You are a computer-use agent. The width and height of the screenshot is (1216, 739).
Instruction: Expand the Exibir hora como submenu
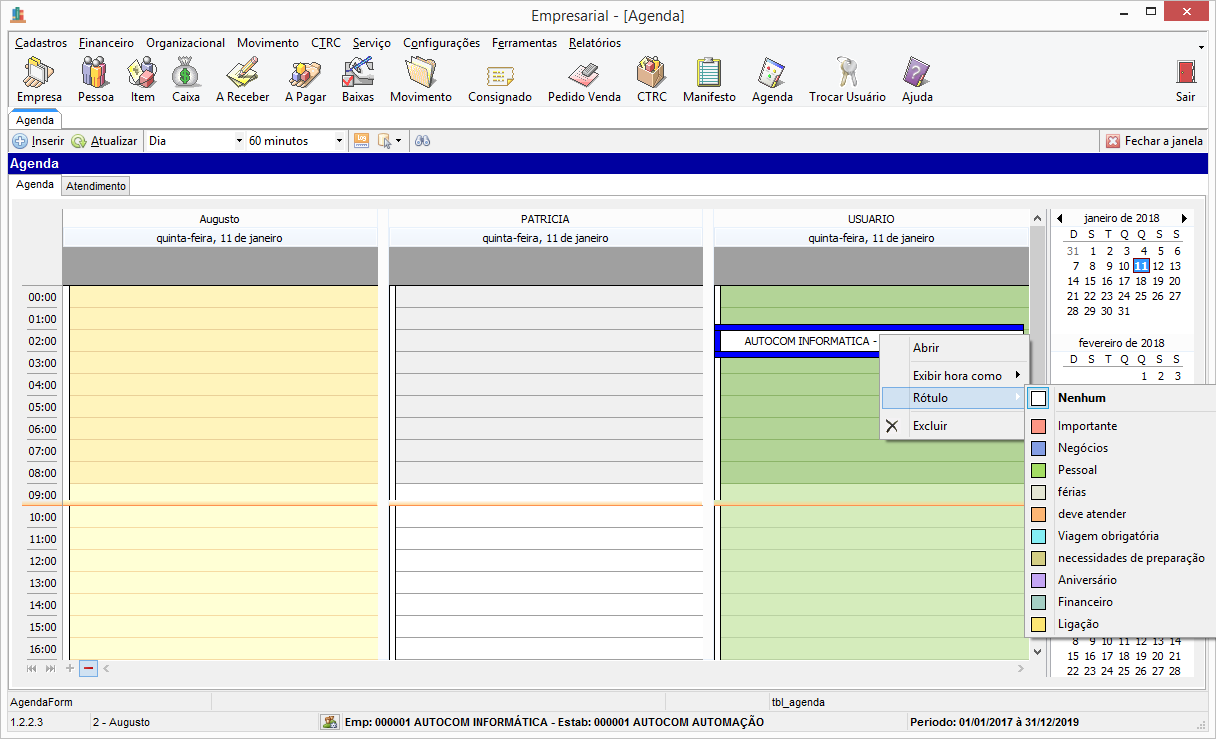(957, 376)
